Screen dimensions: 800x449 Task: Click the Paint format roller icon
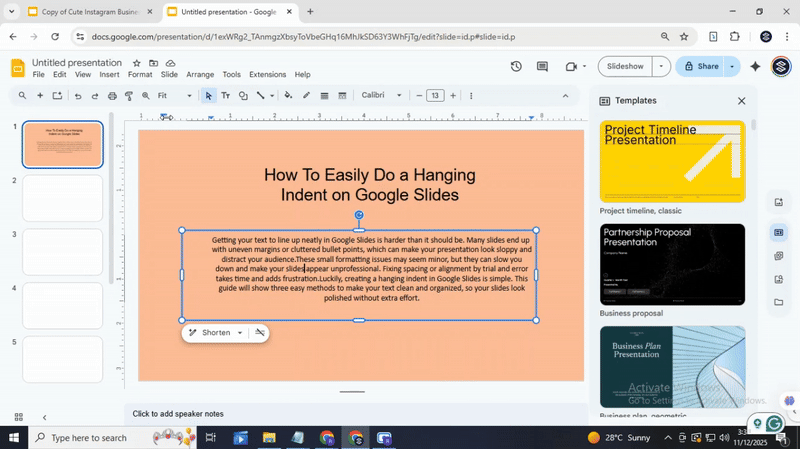[x=129, y=96]
